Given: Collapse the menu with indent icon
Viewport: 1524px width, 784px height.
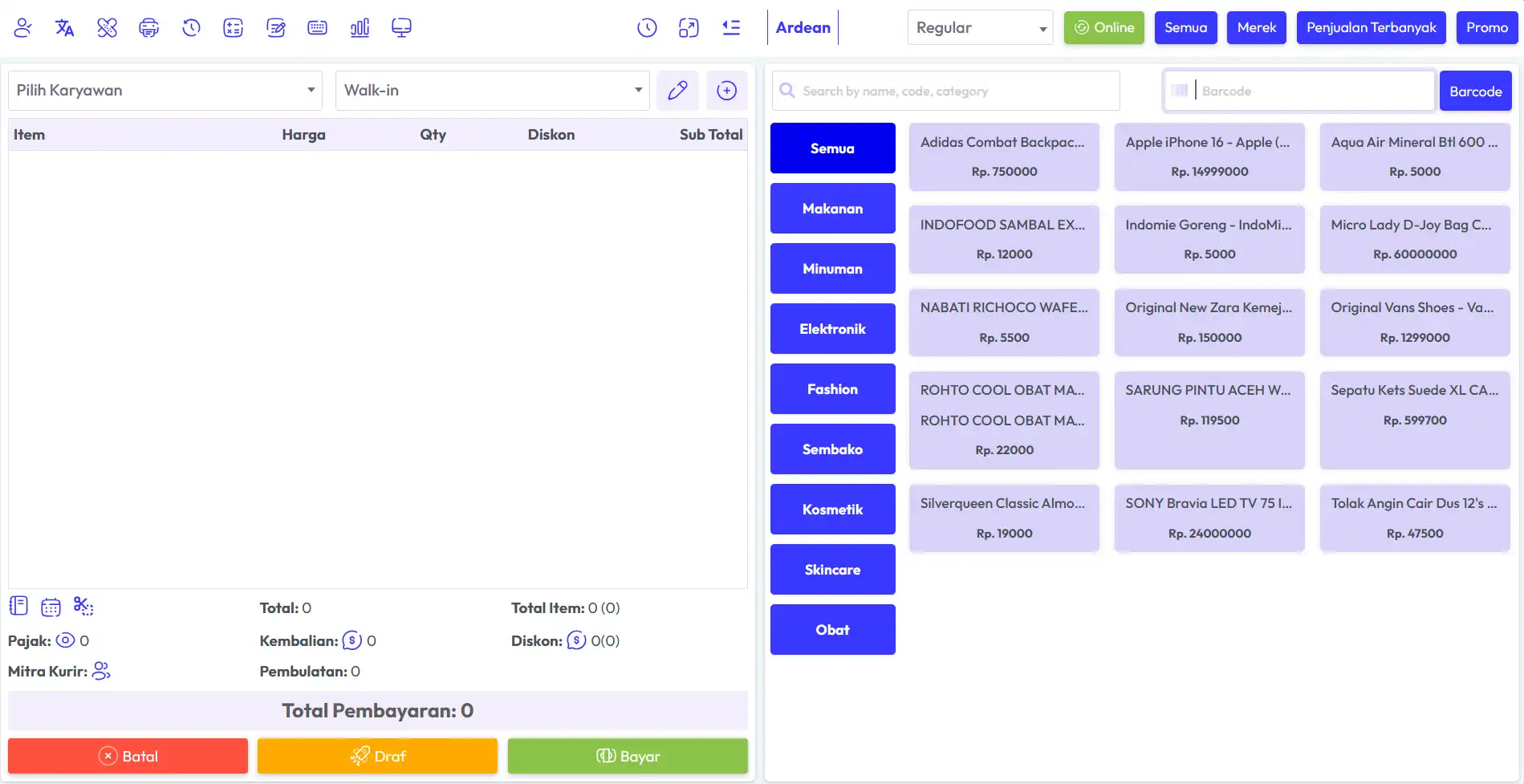Looking at the screenshot, I should 731,28.
